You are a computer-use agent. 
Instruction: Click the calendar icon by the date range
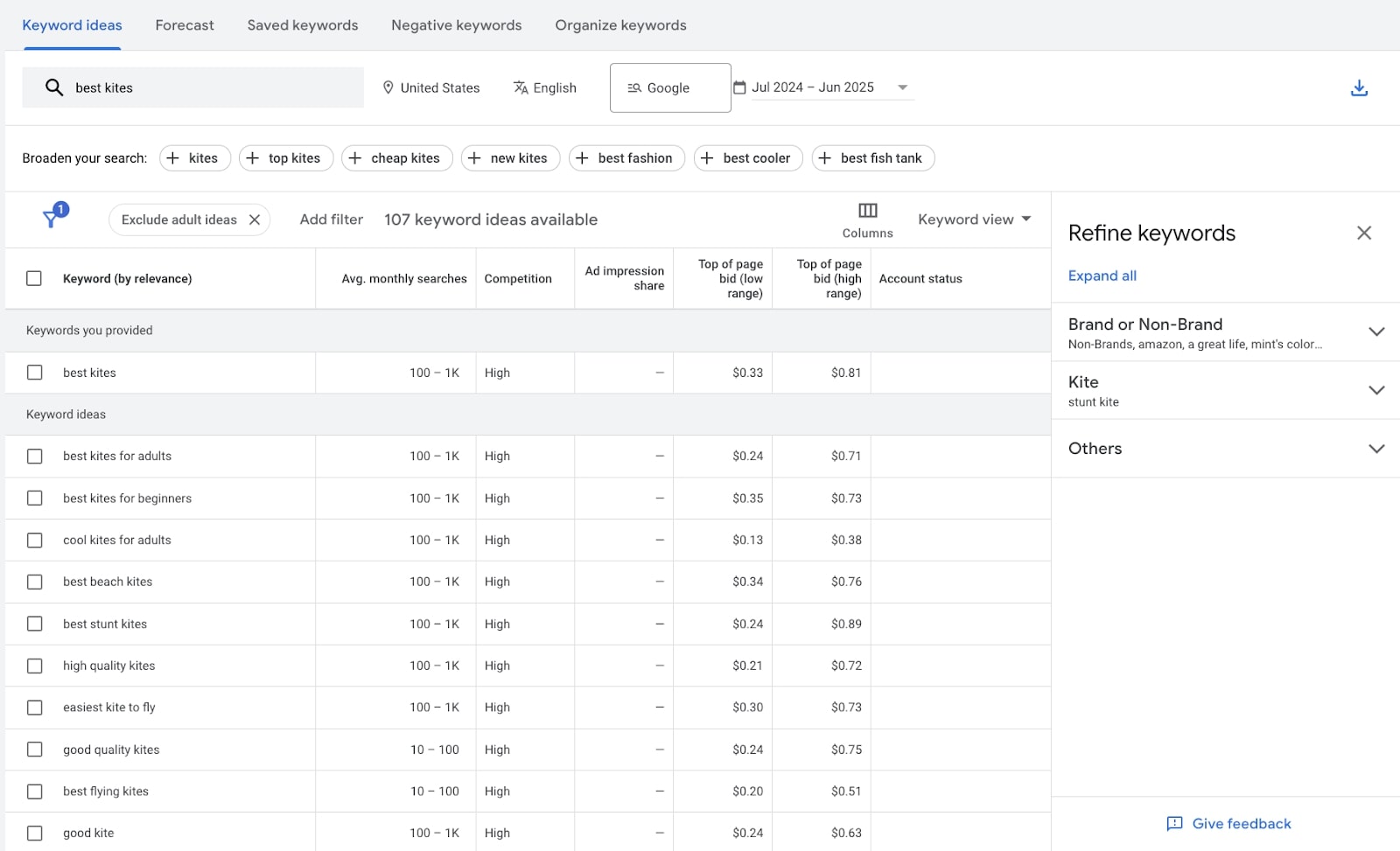point(739,87)
